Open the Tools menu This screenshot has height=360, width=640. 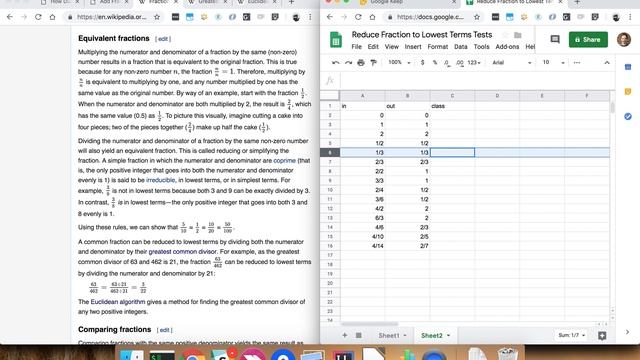click(x=481, y=47)
